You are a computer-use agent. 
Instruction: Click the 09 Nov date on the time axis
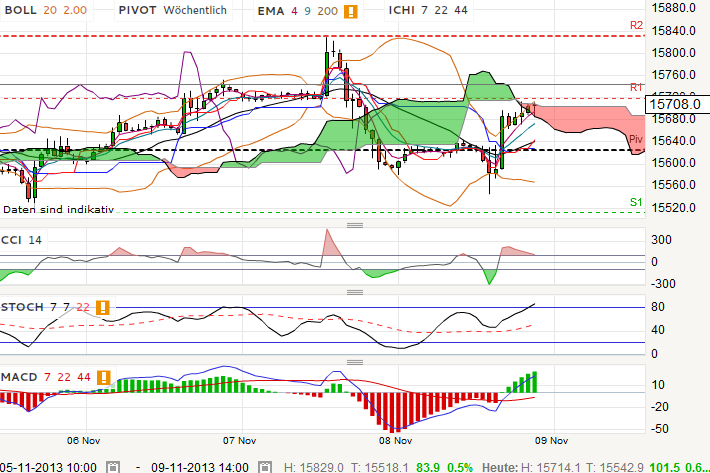552,440
